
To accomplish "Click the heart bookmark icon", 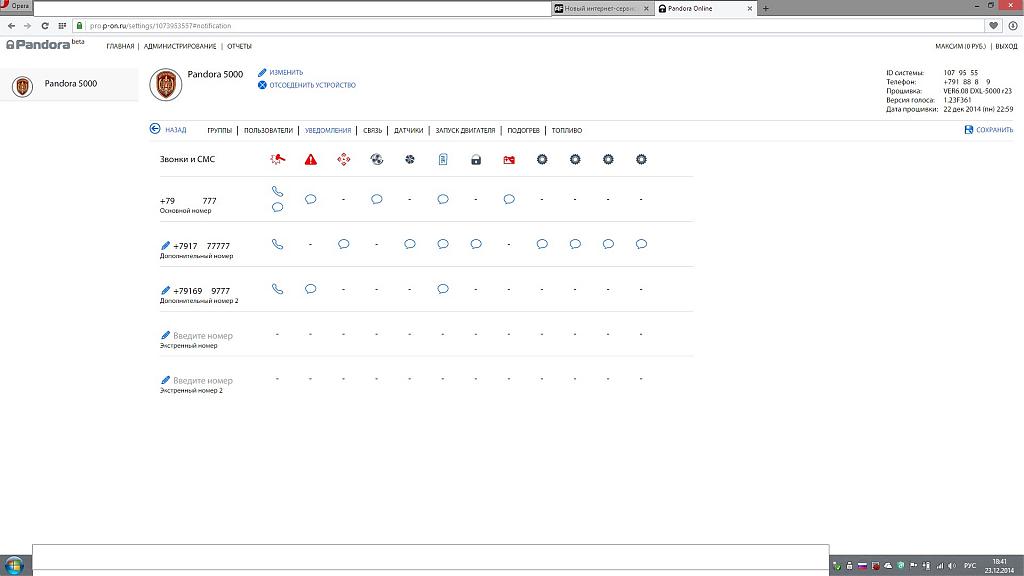I will pos(993,25).
